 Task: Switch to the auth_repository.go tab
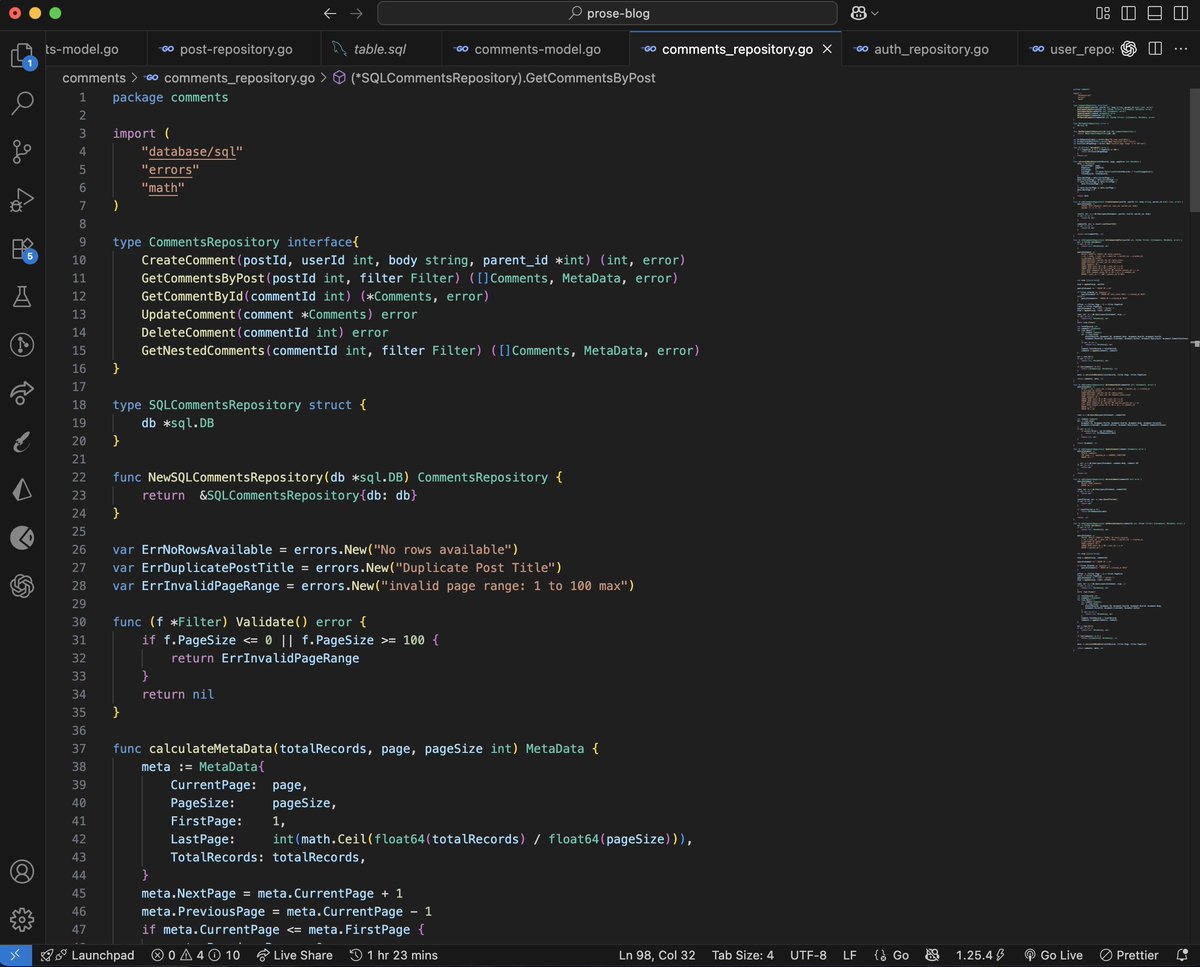[x=930, y=49]
